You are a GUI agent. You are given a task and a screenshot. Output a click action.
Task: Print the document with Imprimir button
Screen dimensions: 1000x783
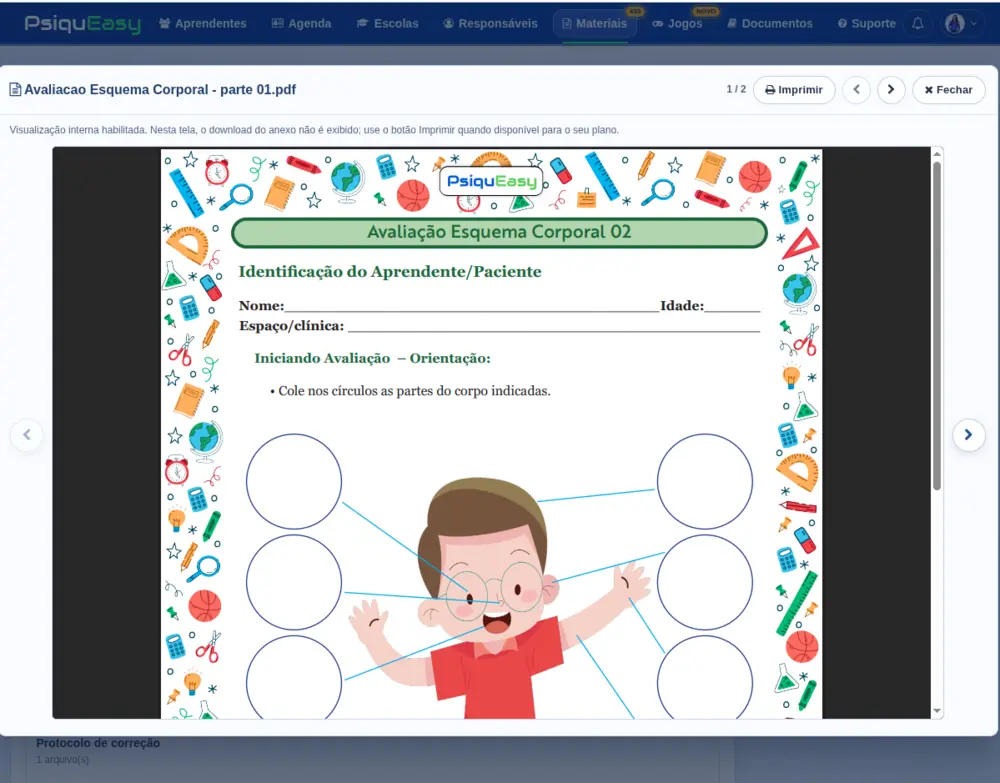click(794, 90)
